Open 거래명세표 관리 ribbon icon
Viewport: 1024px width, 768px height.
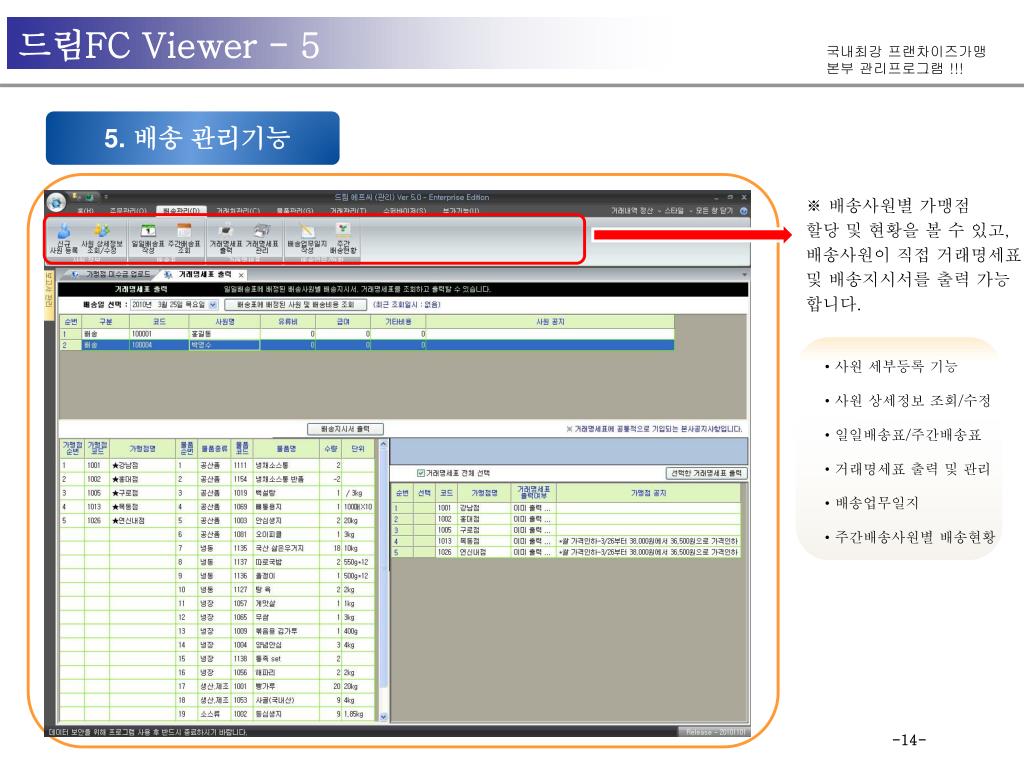click(262, 238)
